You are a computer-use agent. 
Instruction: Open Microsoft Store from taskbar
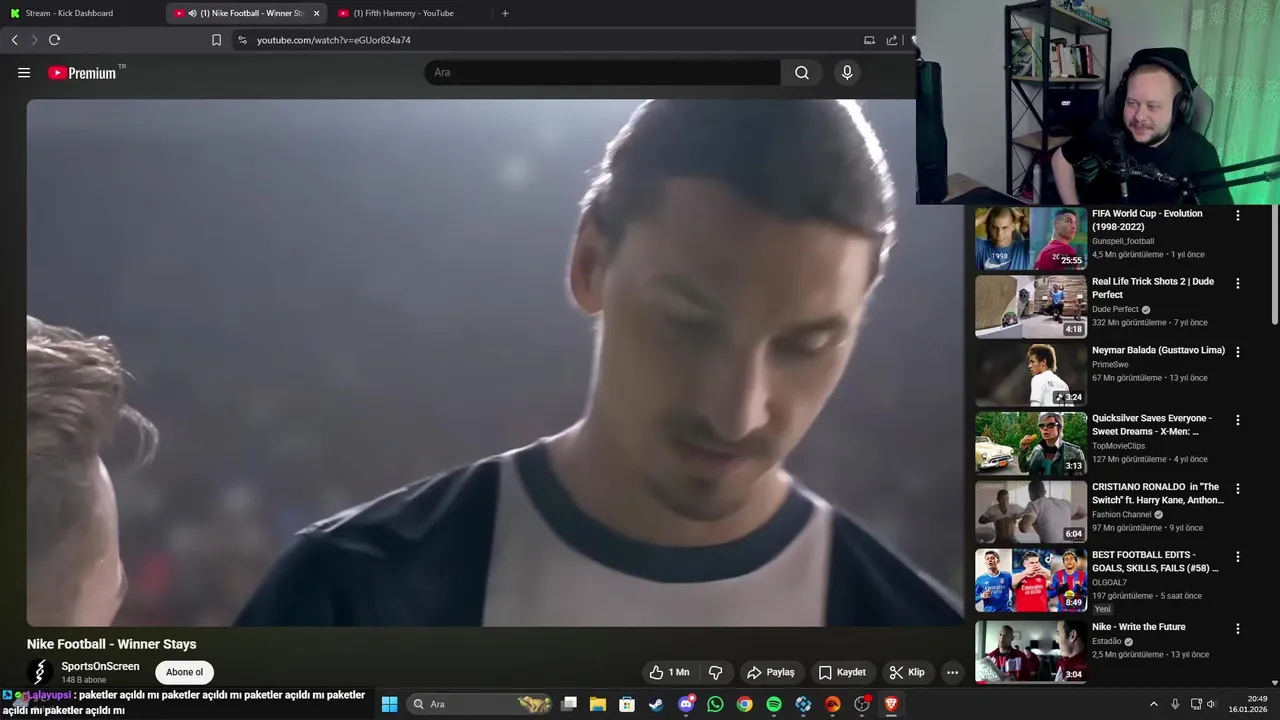click(627, 704)
